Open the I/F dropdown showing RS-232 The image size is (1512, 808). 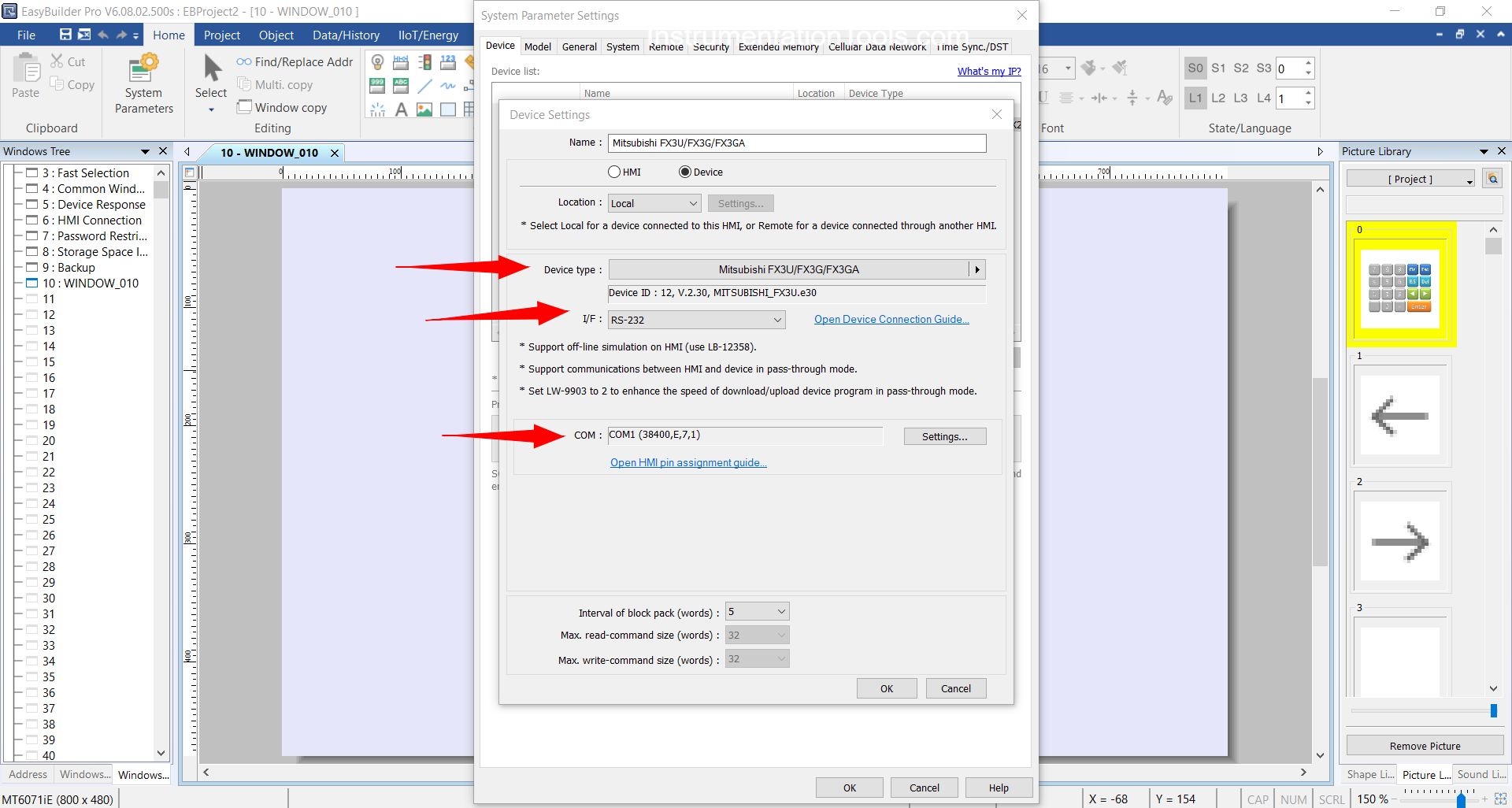(697, 320)
